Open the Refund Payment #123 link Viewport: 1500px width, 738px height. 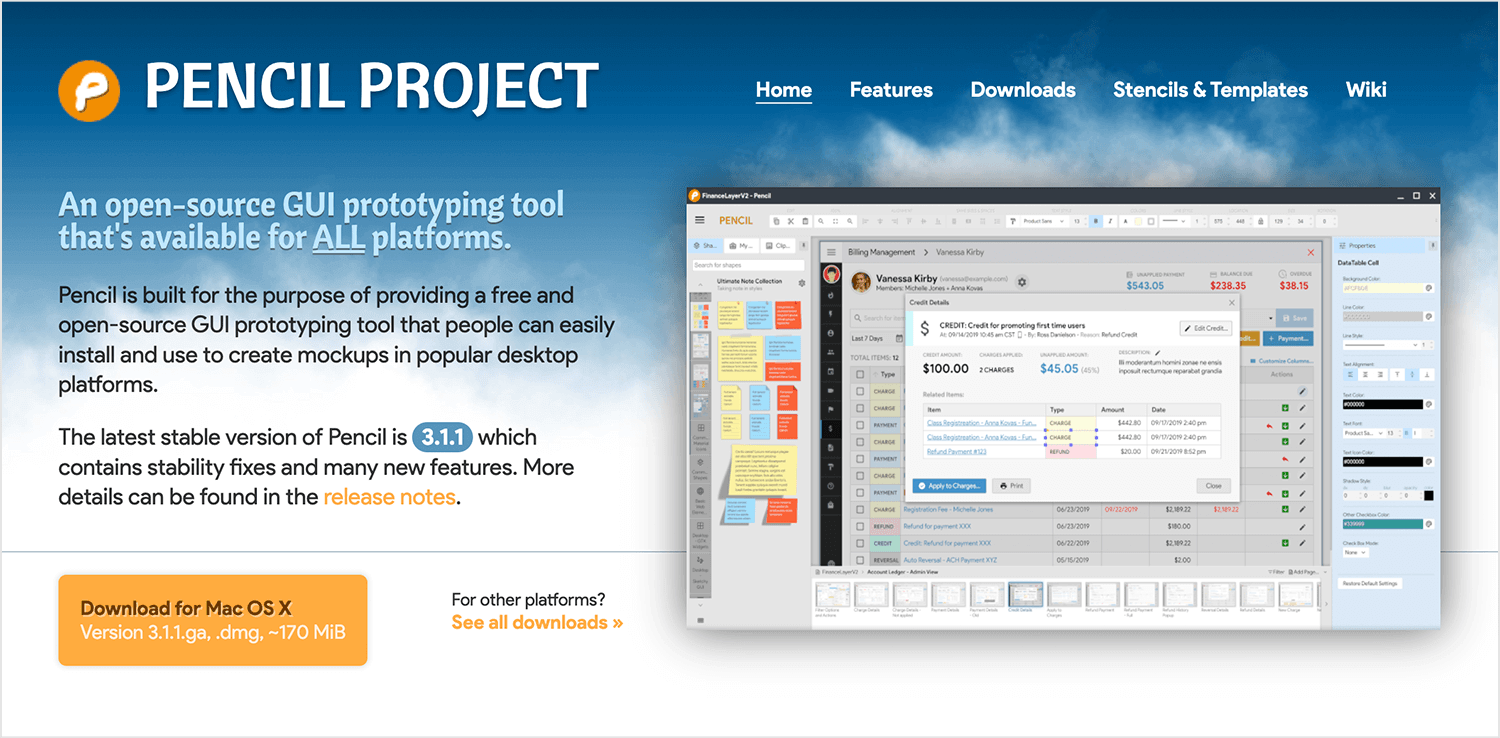957,451
